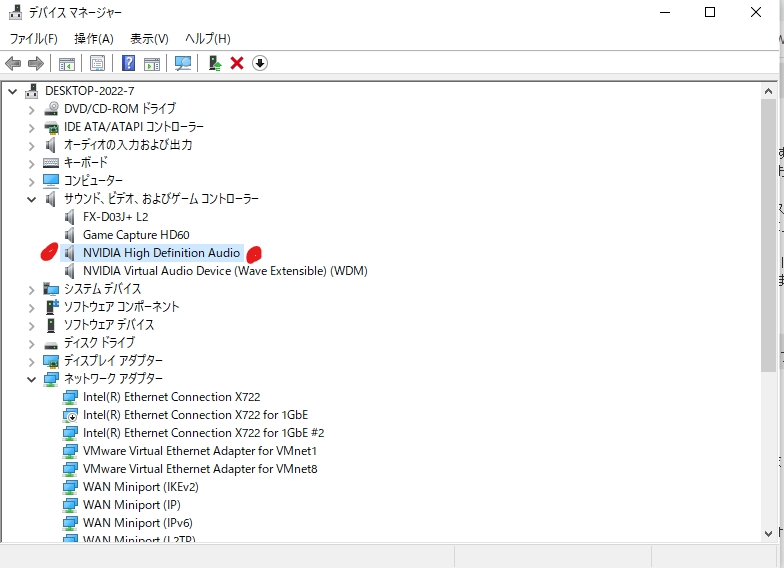Click the キーボード keyboard icon

coord(51,163)
